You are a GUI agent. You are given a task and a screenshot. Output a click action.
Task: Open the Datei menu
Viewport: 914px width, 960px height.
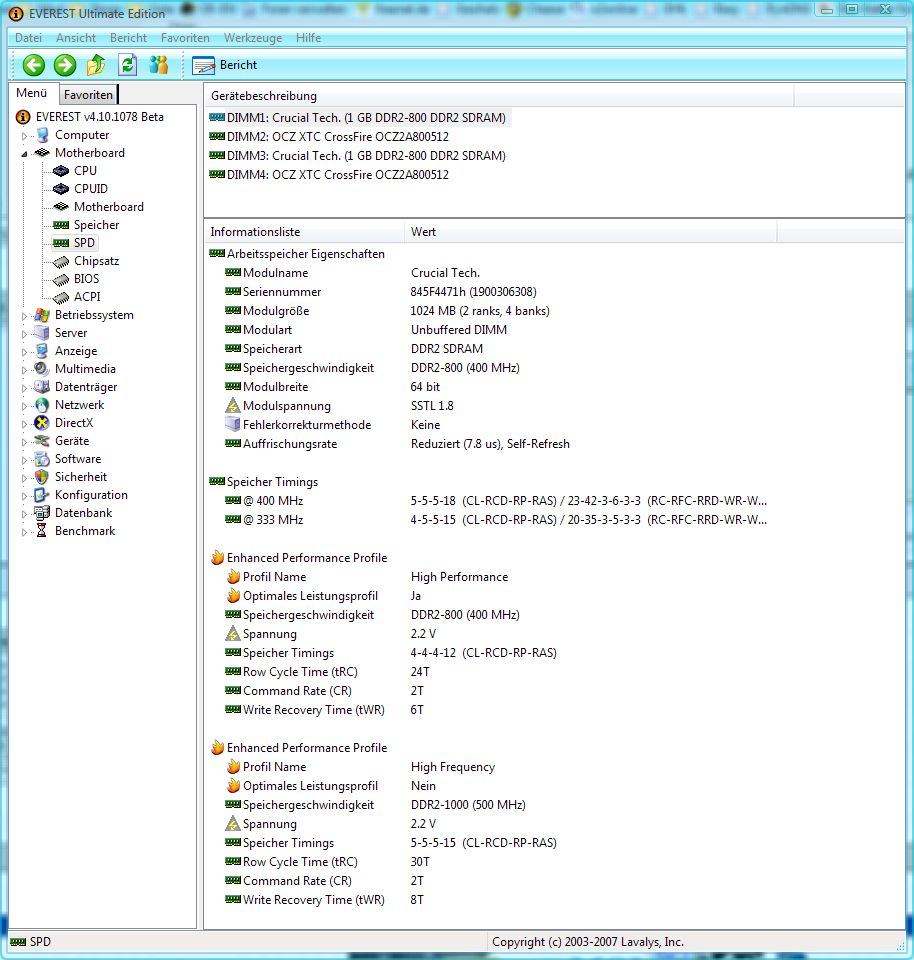coord(28,38)
